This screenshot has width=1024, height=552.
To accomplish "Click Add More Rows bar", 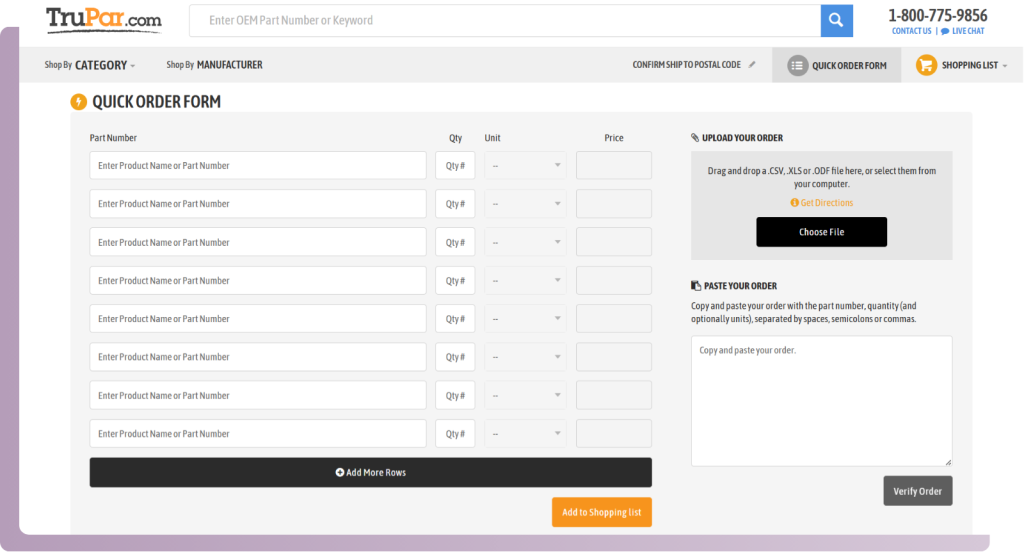I will (x=370, y=472).
